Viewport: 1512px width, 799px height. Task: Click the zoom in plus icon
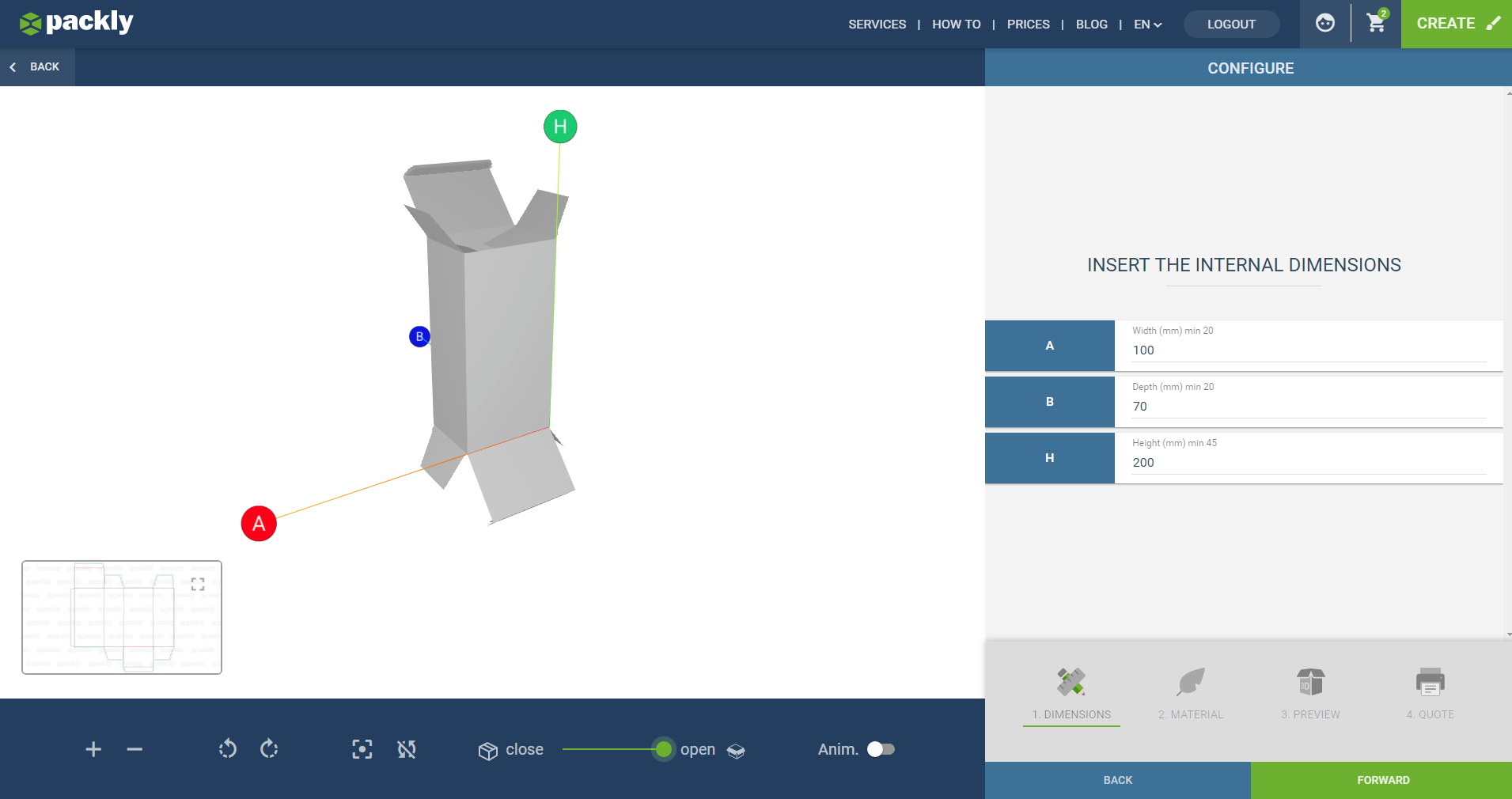[93, 749]
